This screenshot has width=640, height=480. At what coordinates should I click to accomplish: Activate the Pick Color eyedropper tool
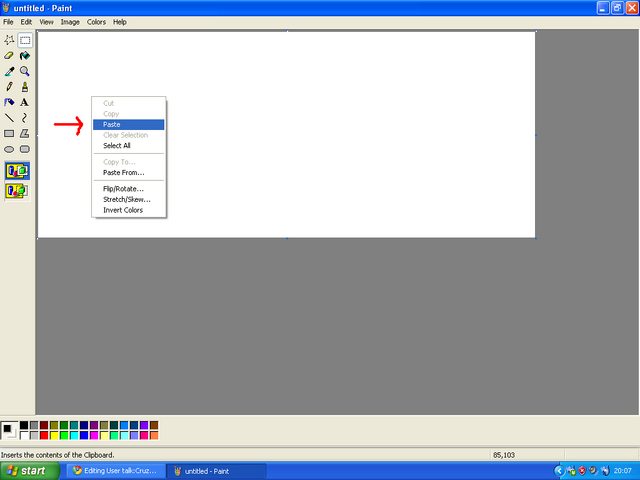tap(9, 71)
